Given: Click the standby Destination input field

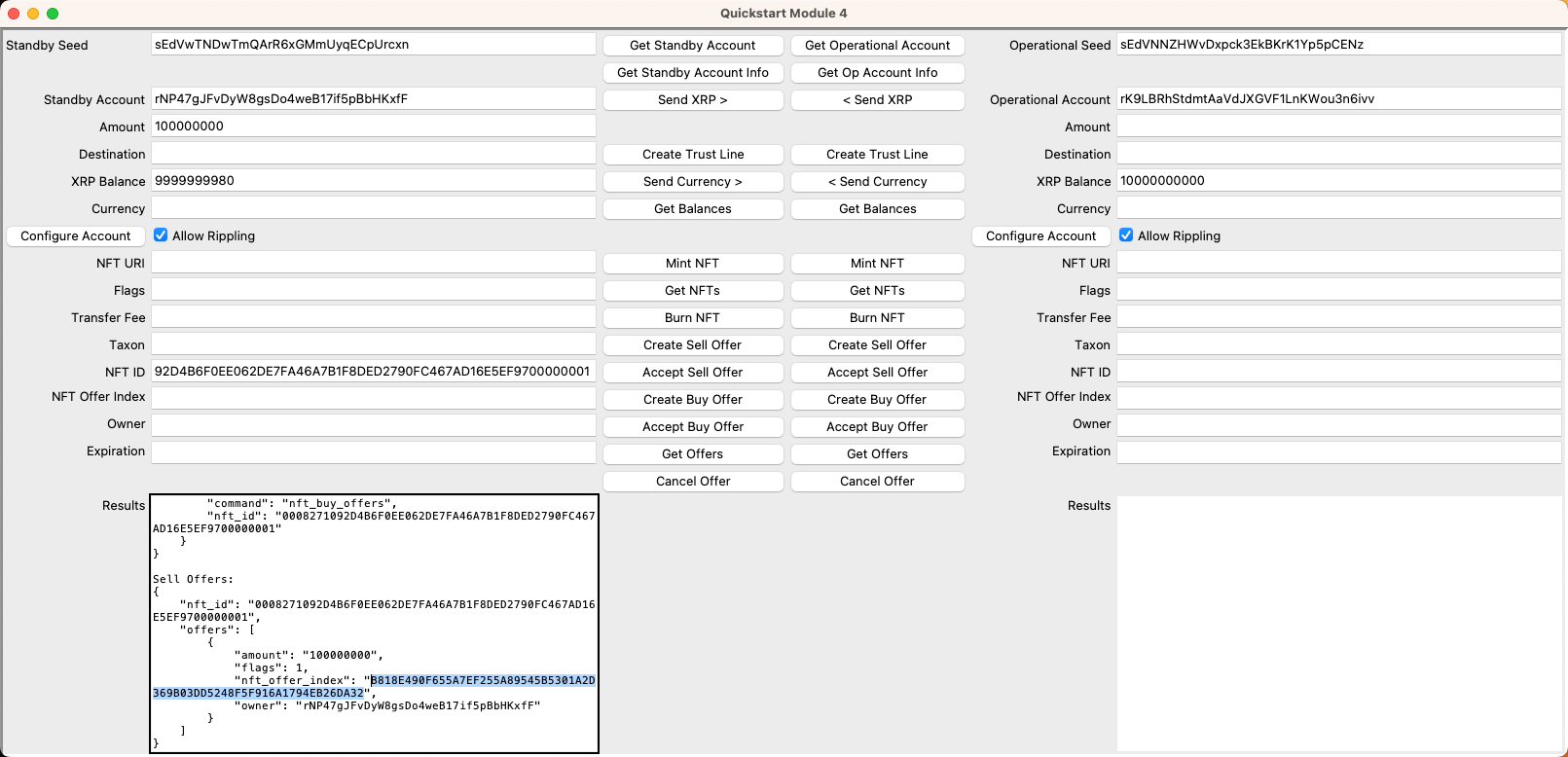Looking at the screenshot, I should (x=373, y=155).
